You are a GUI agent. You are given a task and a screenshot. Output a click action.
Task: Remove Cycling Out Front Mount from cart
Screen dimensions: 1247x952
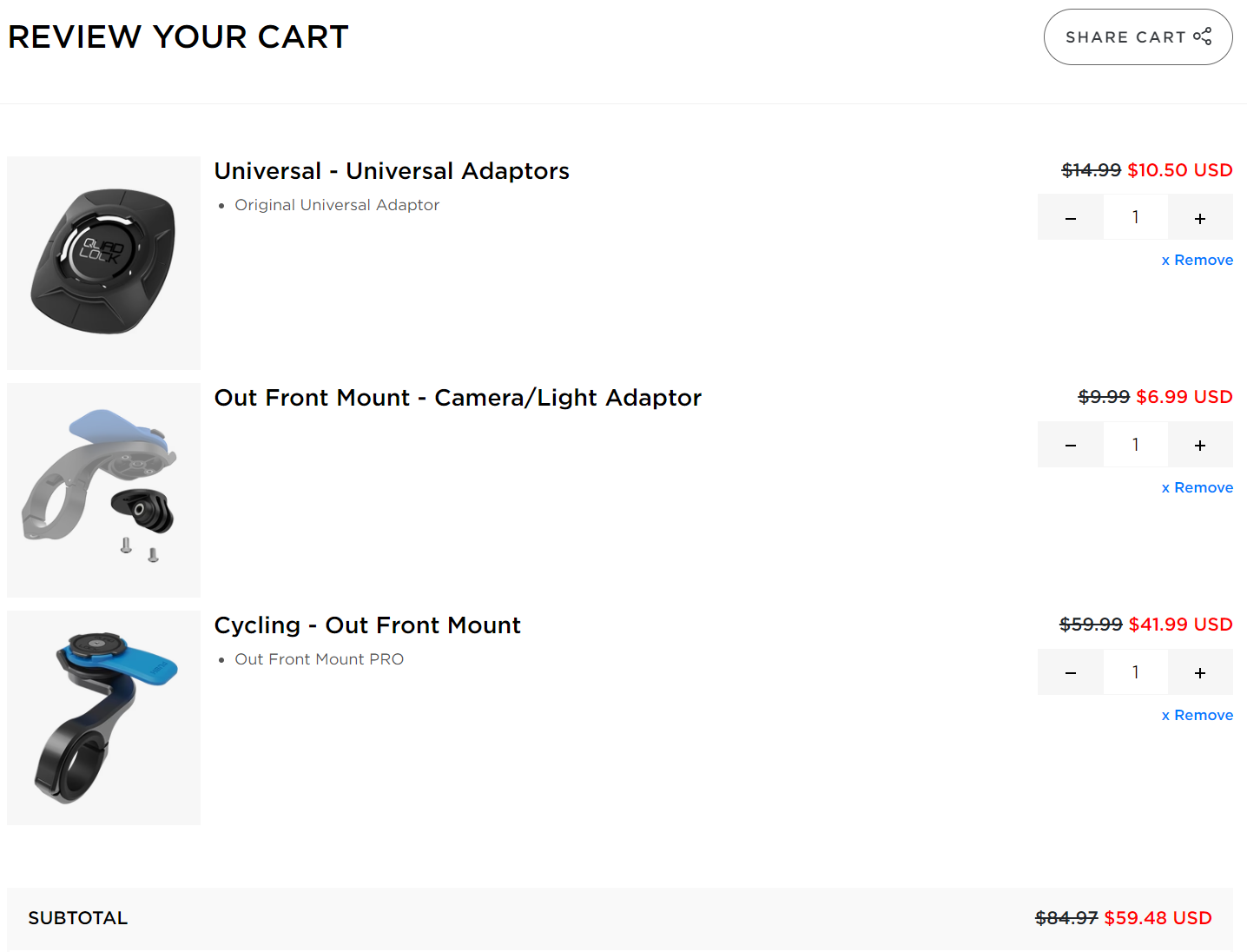[x=1198, y=715]
